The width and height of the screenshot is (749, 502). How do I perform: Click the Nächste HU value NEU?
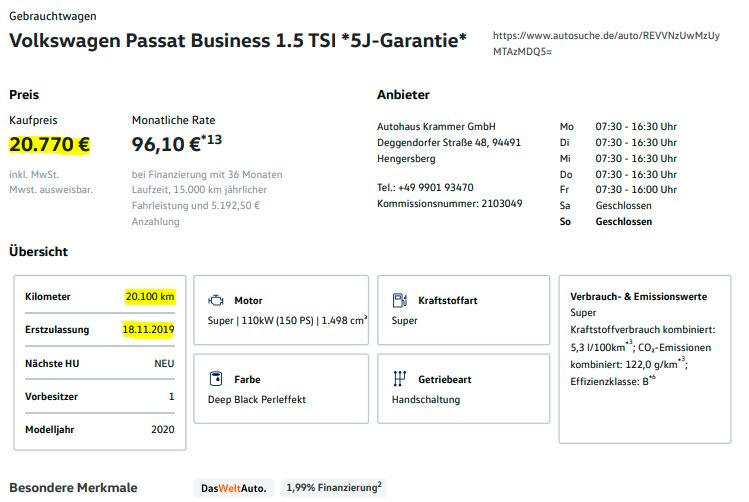click(x=164, y=363)
